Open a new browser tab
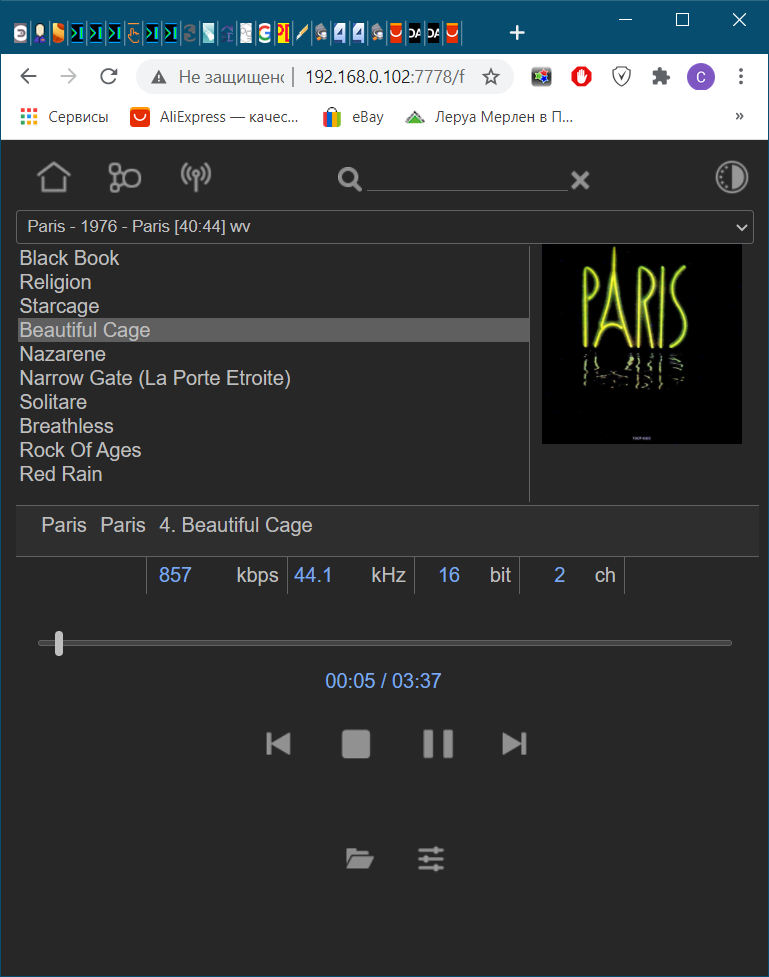The image size is (769, 977). pos(517,32)
